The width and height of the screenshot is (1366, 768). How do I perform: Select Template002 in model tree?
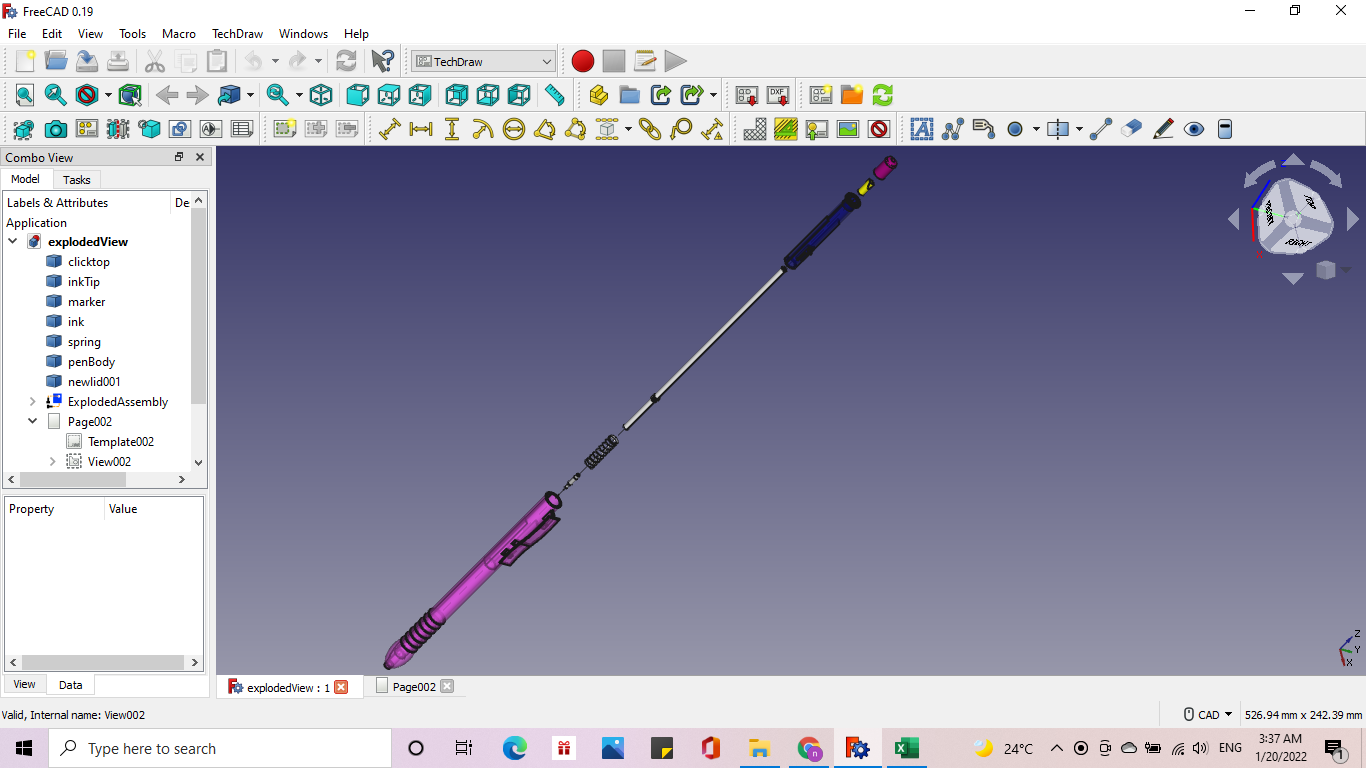pos(120,442)
